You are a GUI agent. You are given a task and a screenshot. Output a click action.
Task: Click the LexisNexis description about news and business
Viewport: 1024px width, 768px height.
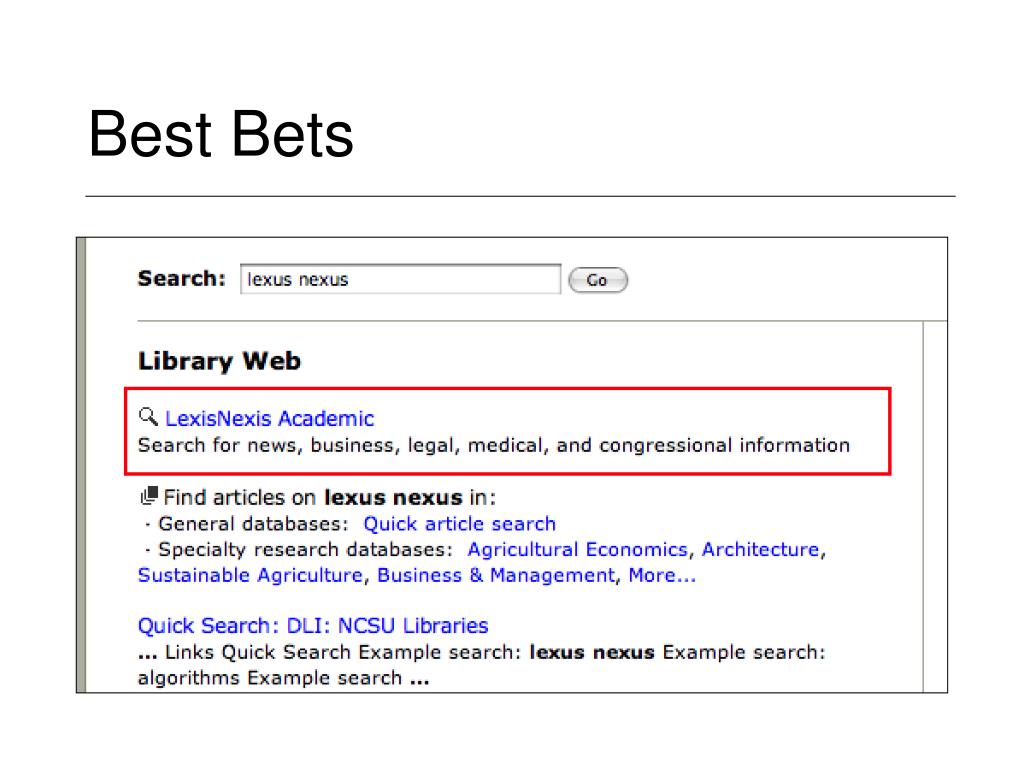(x=494, y=445)
